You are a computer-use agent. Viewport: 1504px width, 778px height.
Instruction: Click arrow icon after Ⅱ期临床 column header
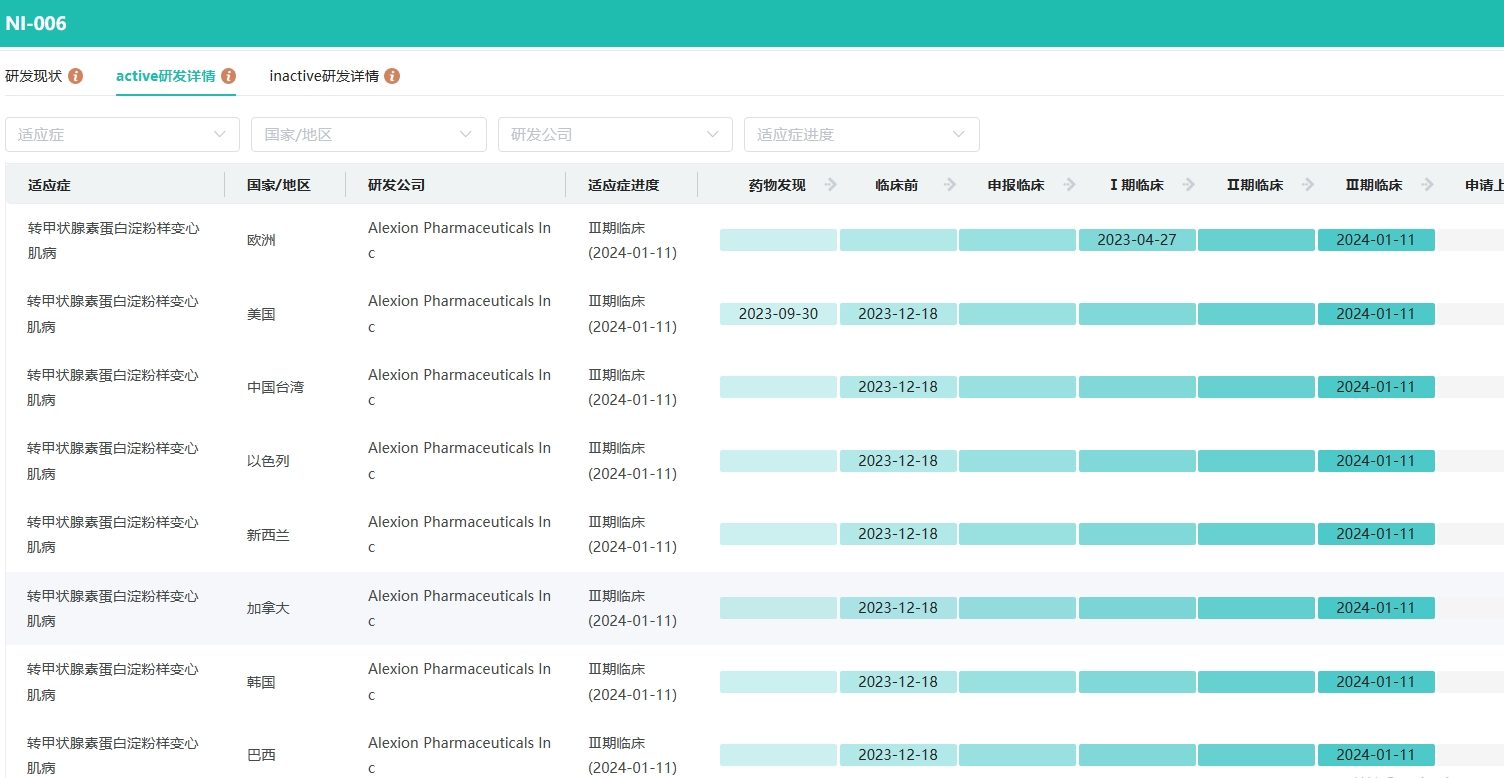point(1307,185)
